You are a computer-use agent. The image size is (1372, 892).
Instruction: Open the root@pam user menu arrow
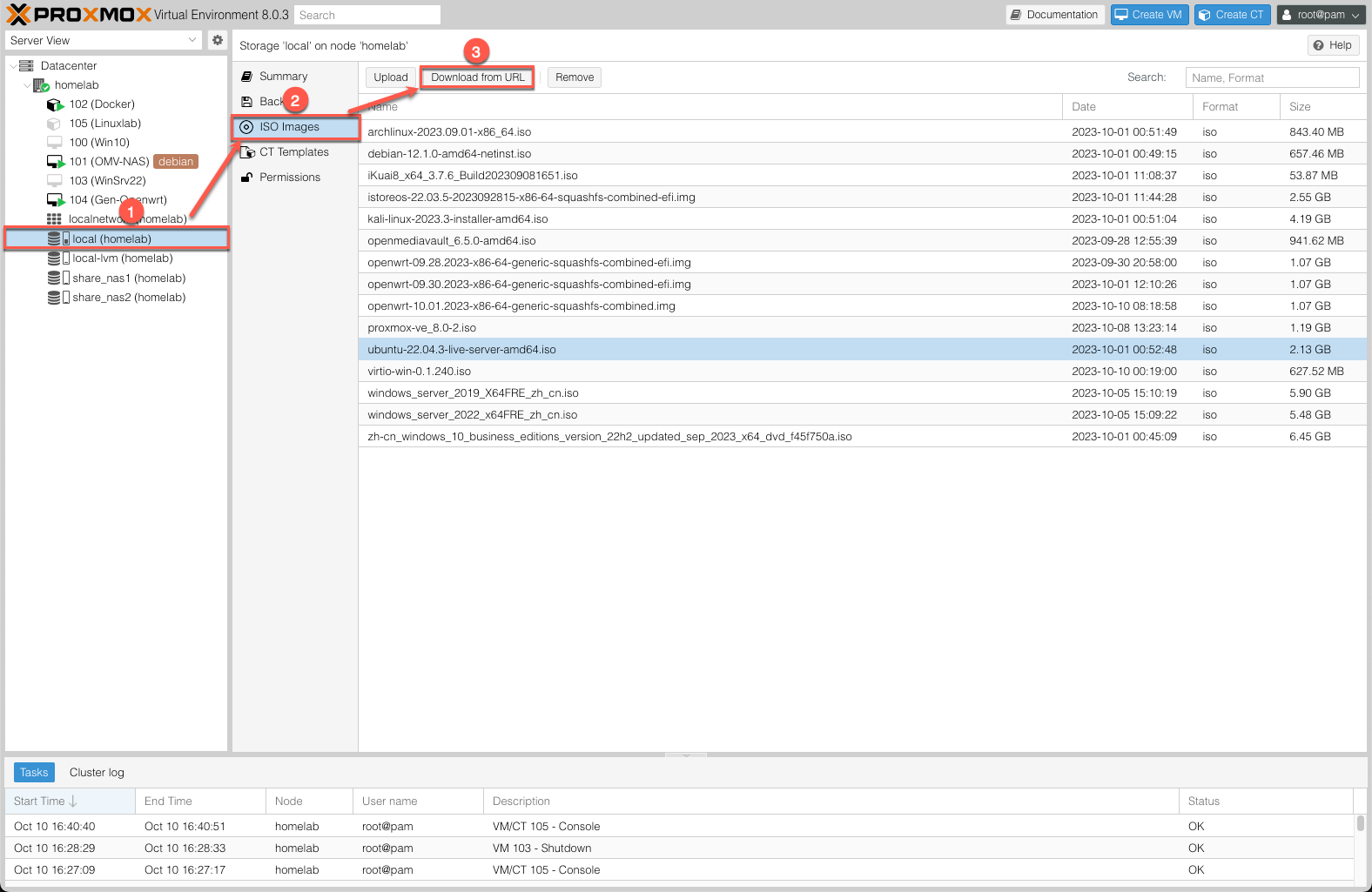[1355, 16]
